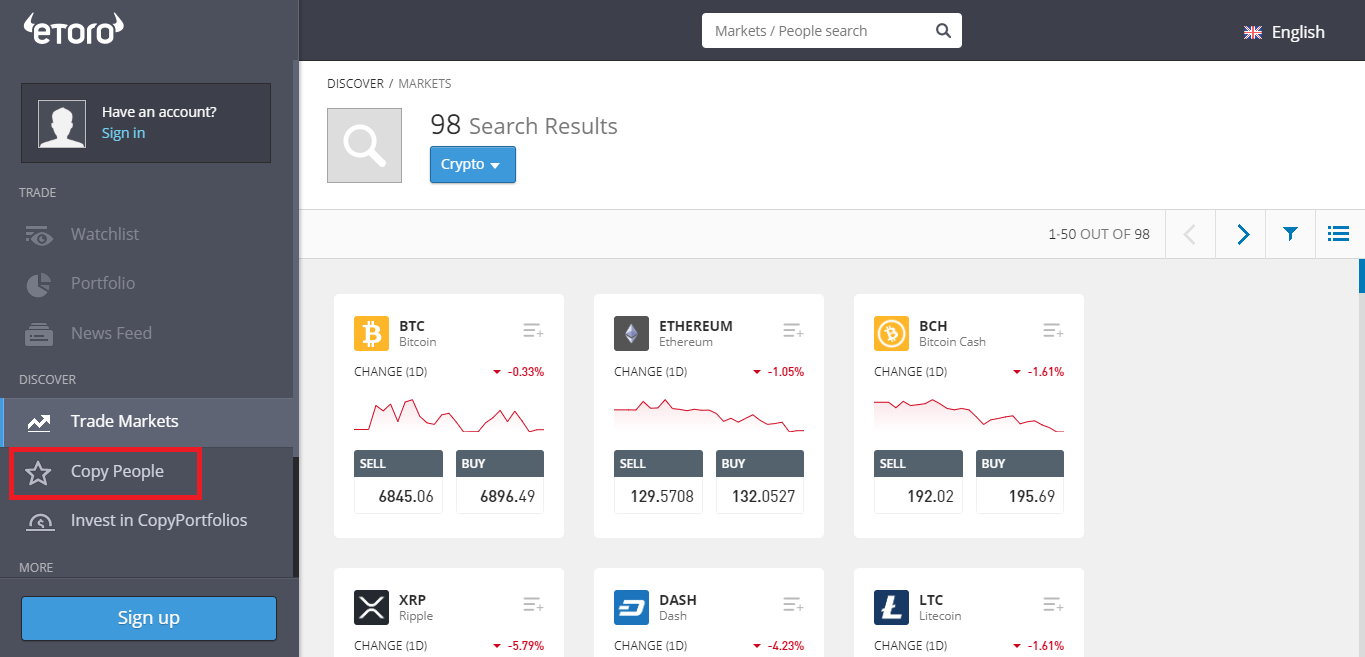The image size is (1365, 657).
Task: Click the XRP -5.79% change value
Action: coord(525,646)
